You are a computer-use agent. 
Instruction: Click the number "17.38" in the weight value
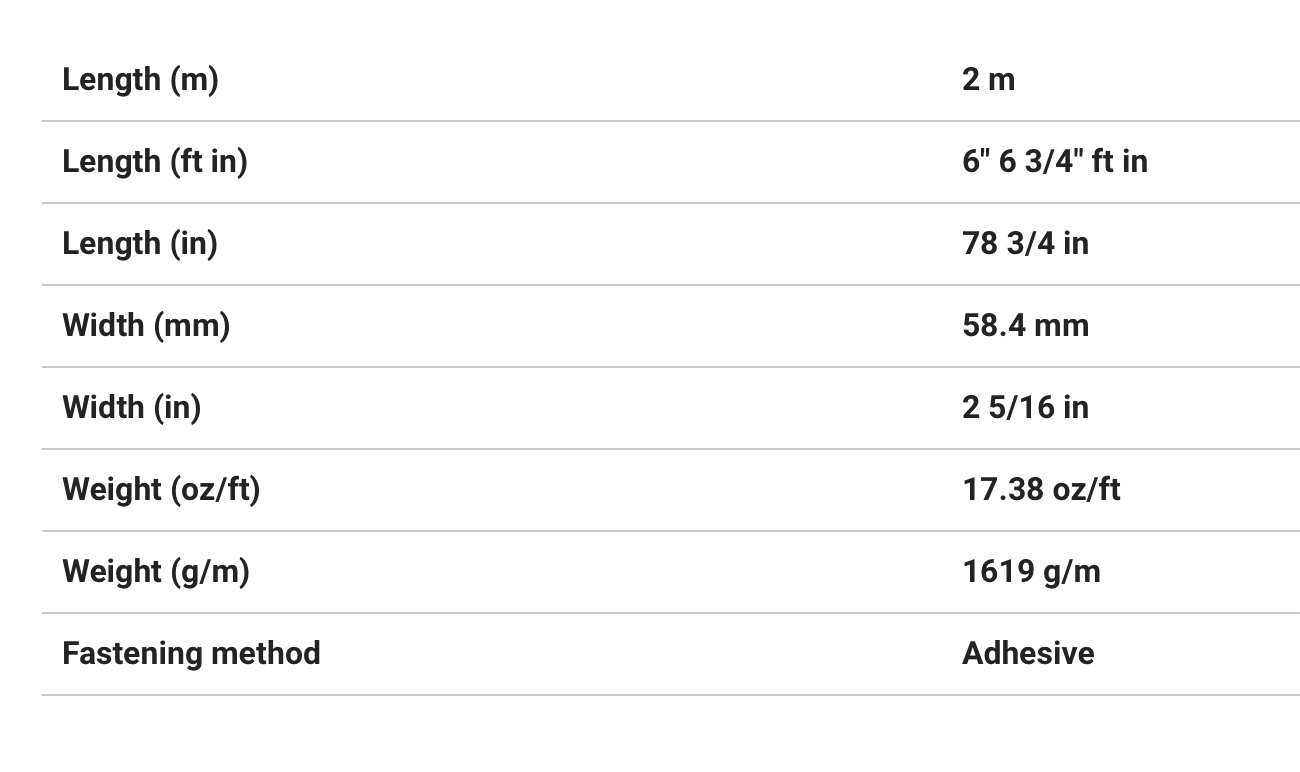click(1002, 489)
